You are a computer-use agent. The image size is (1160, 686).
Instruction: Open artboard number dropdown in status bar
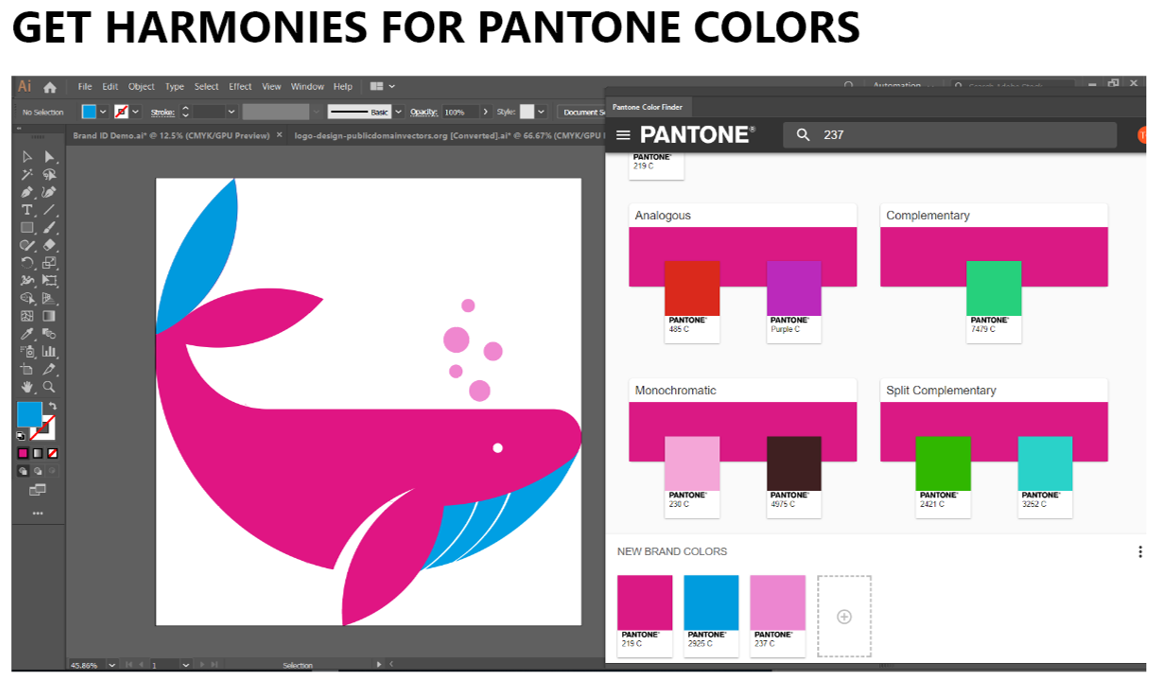tap(186, 665)
